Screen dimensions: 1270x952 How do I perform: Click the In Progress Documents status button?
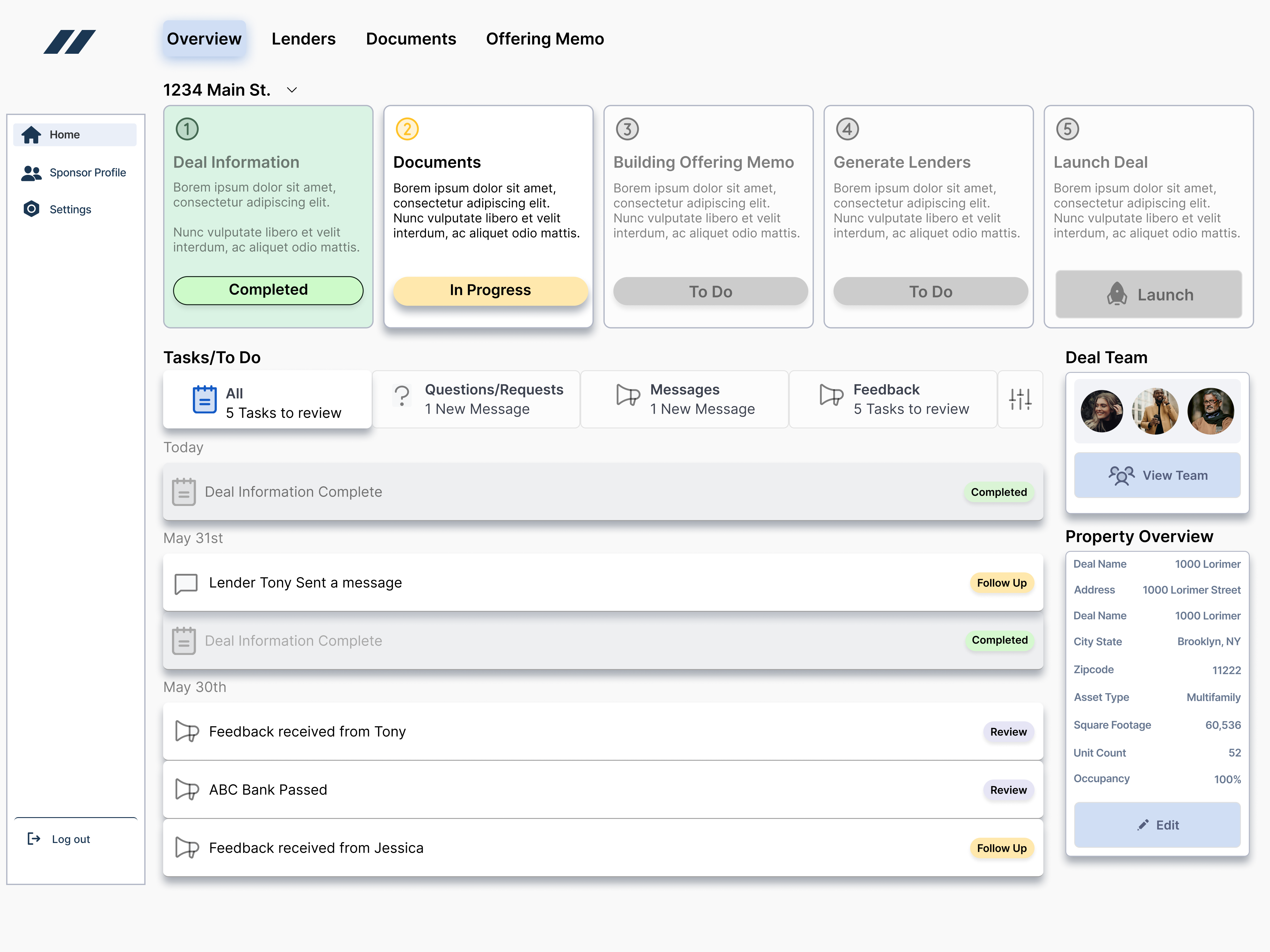(x=490, y=290)
